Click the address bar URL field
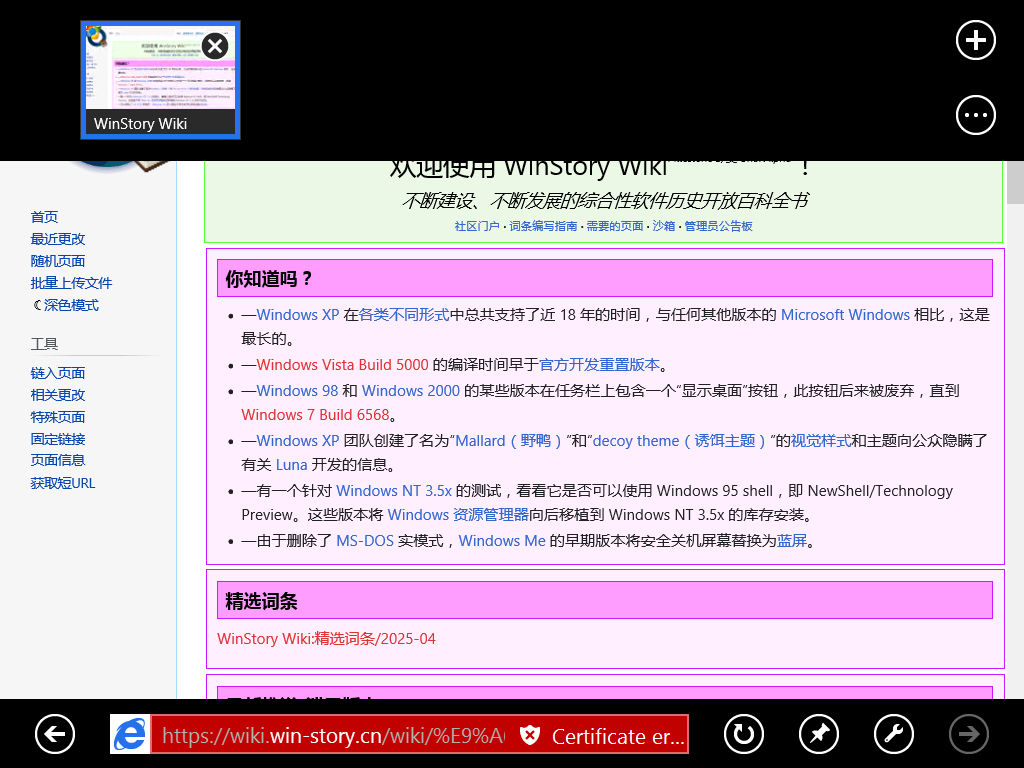 333,735
